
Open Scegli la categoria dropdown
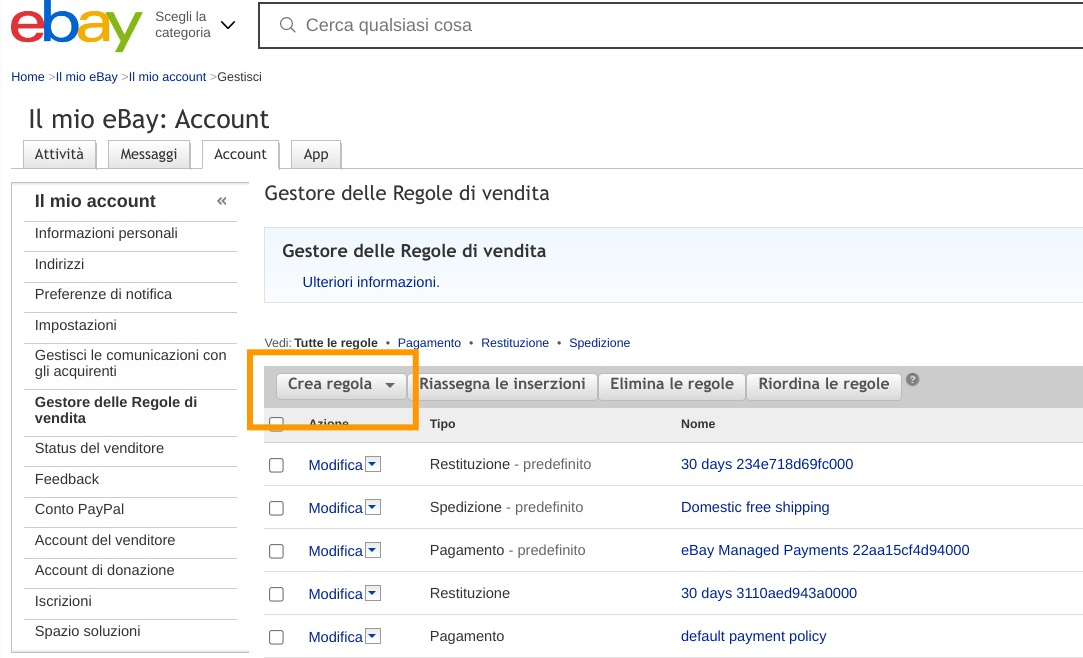tap(195, 25)
